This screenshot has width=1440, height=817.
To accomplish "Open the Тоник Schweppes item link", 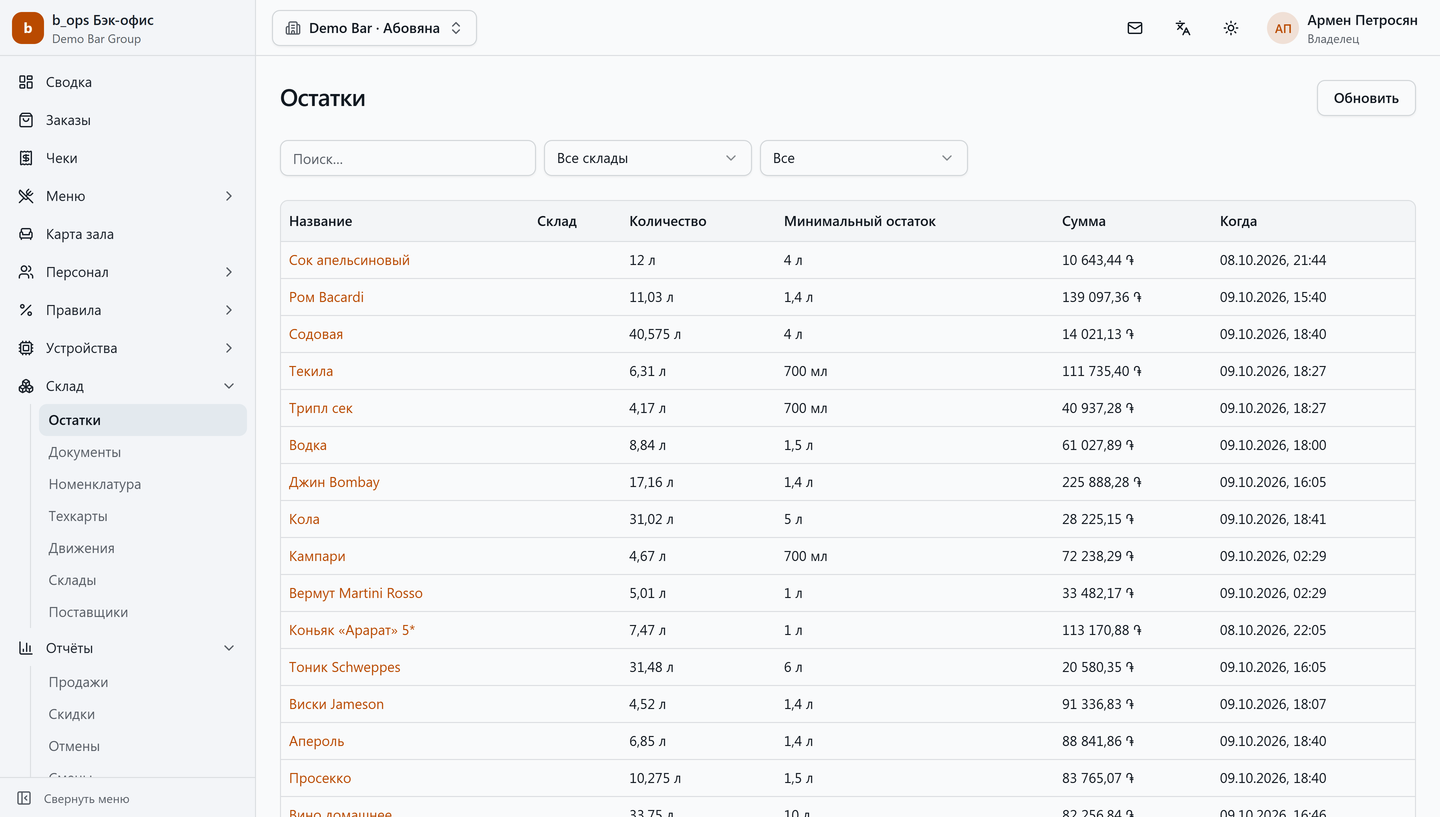I will tap(344, 667).
